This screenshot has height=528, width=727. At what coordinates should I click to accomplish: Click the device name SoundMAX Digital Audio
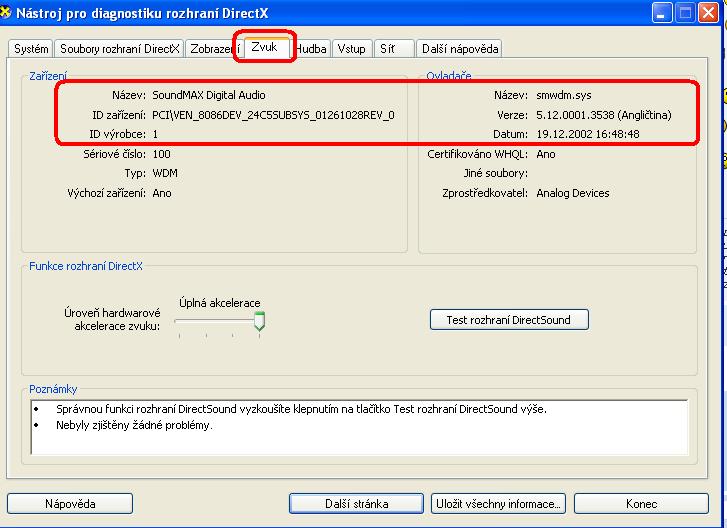pyautogui.click(x=209, y=95)
